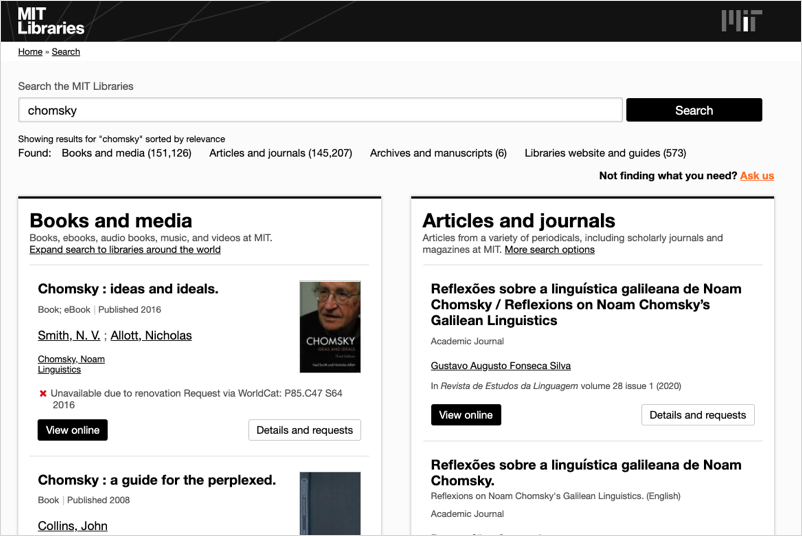This screenshot has height=536, width=802.
Task: Open article Reflexões sobre... / Reflexions on Noam Chomsky's Galilean Linguistics
Action: pos(586,305)
